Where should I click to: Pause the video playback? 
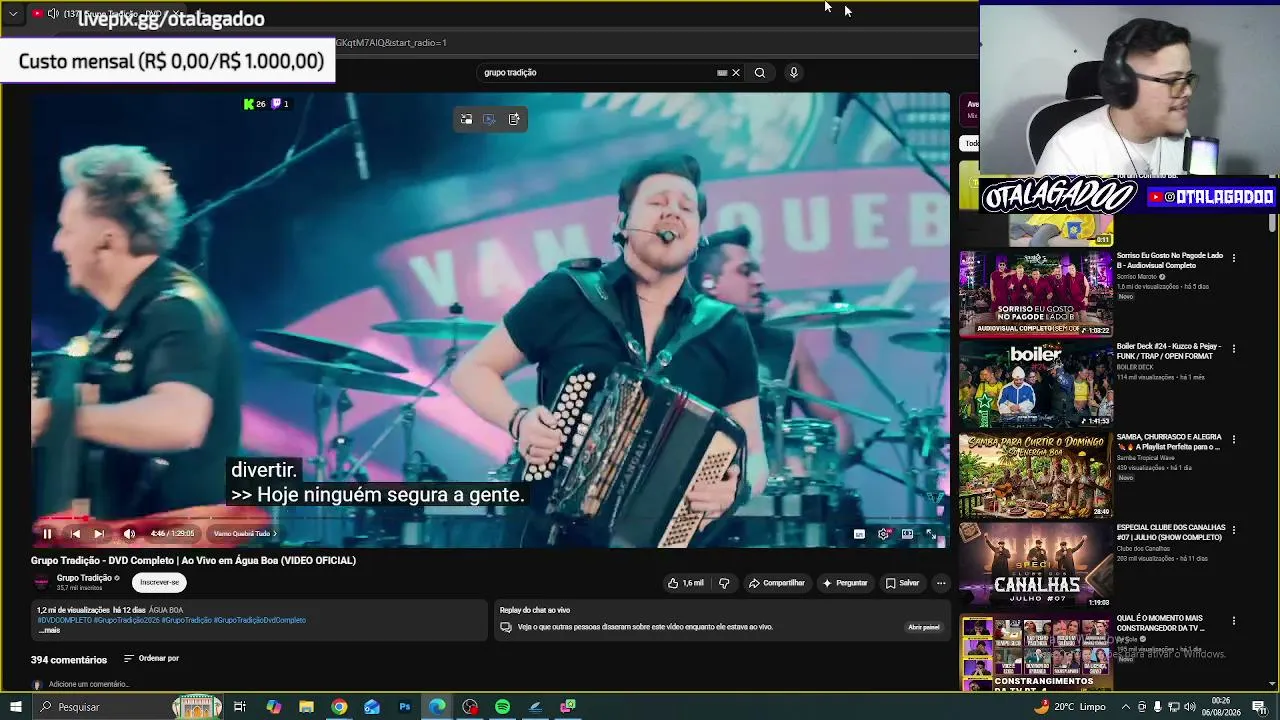[x=47, y=534]
